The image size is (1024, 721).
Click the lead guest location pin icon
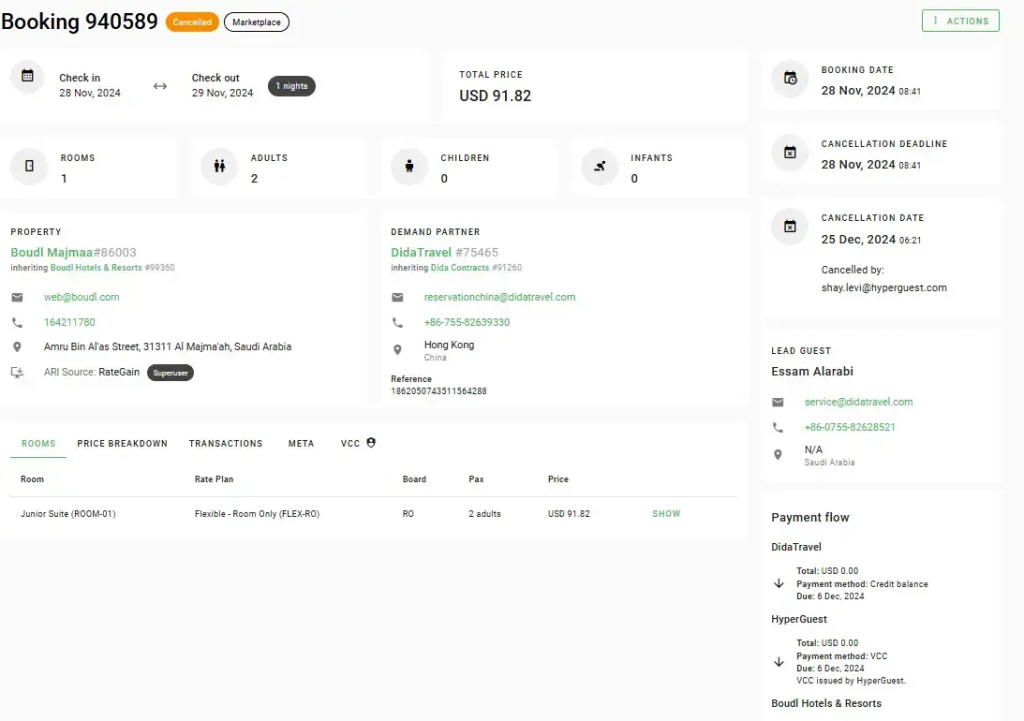pyautogui.click(x=777, y=455)
